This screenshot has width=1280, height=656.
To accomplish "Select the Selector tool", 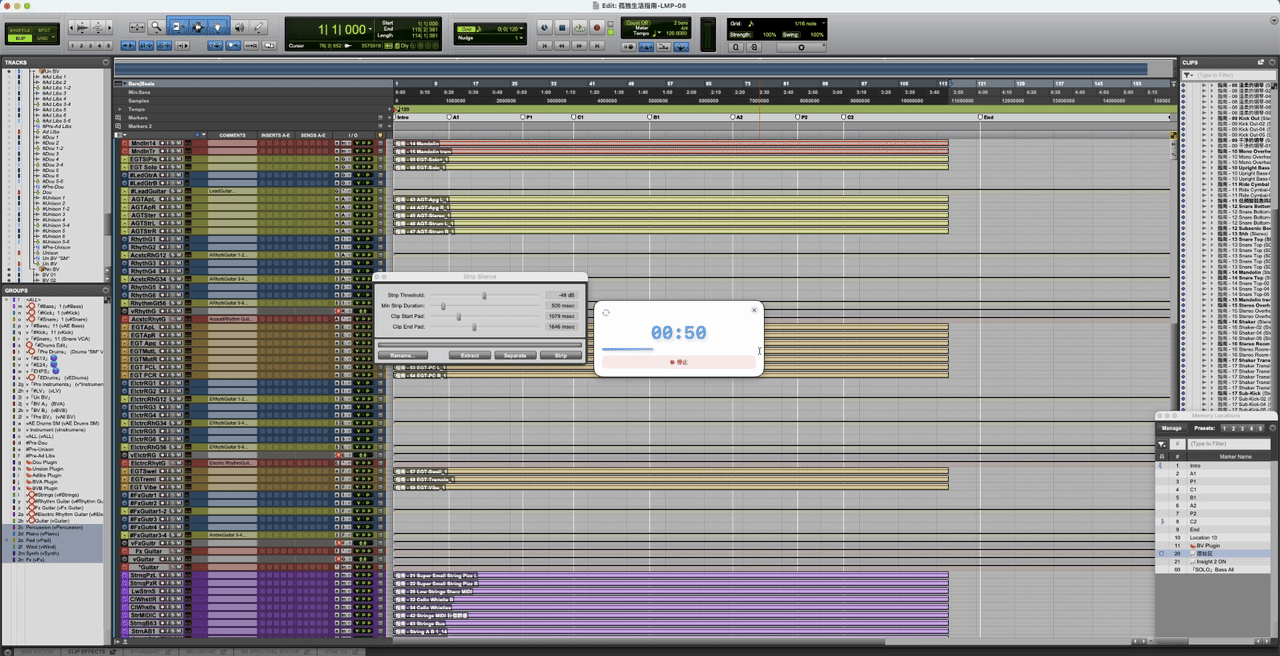I will (x=198, y=27).
